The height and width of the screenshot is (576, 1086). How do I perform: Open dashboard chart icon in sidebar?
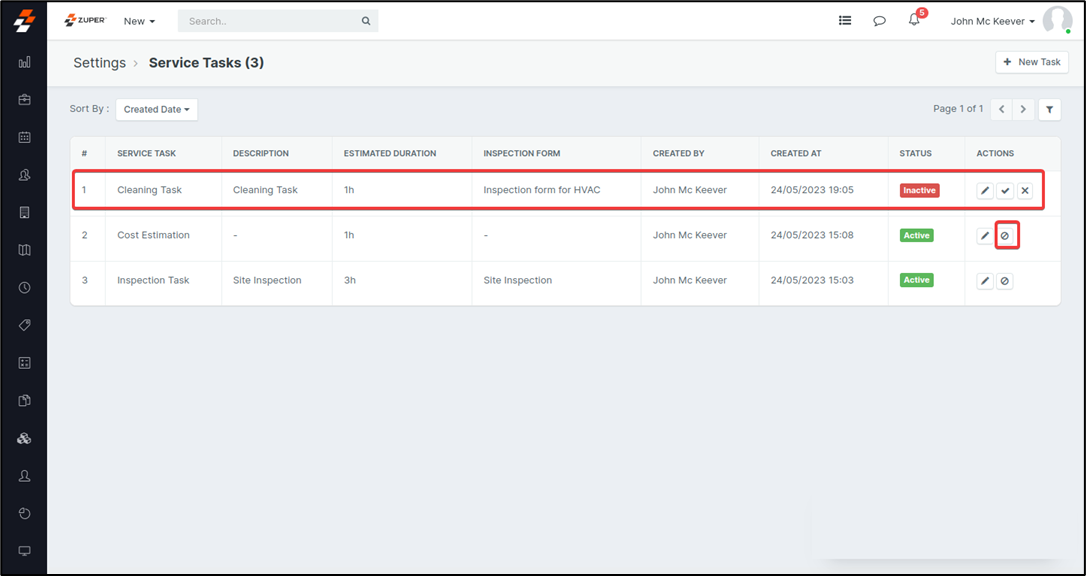24,62
